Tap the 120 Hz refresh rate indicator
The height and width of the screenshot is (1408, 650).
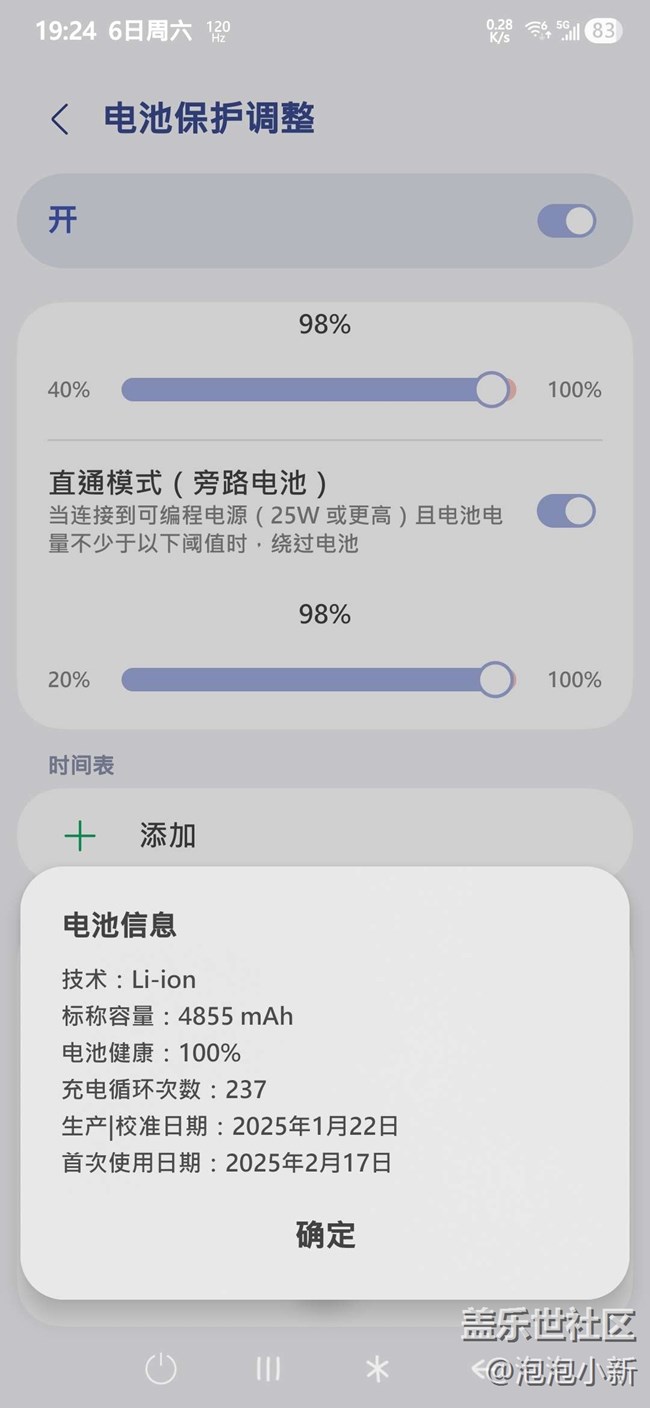pyautogui.click(x=219, y=31)
